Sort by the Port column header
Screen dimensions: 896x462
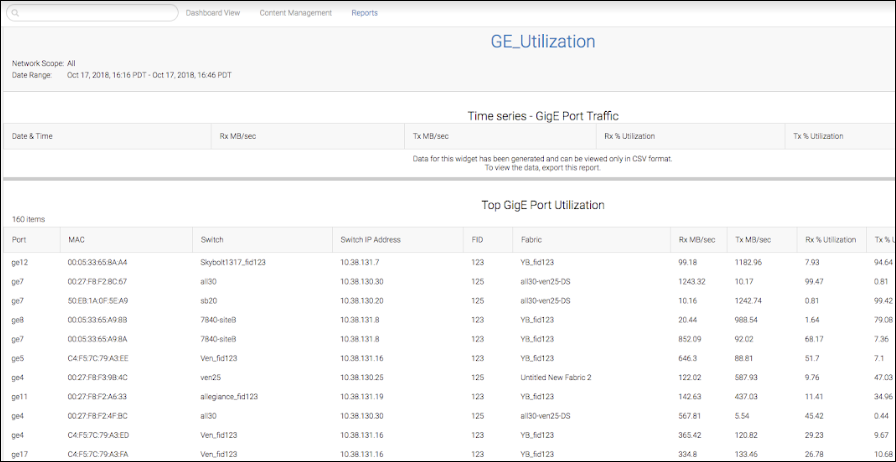(20, 240)
